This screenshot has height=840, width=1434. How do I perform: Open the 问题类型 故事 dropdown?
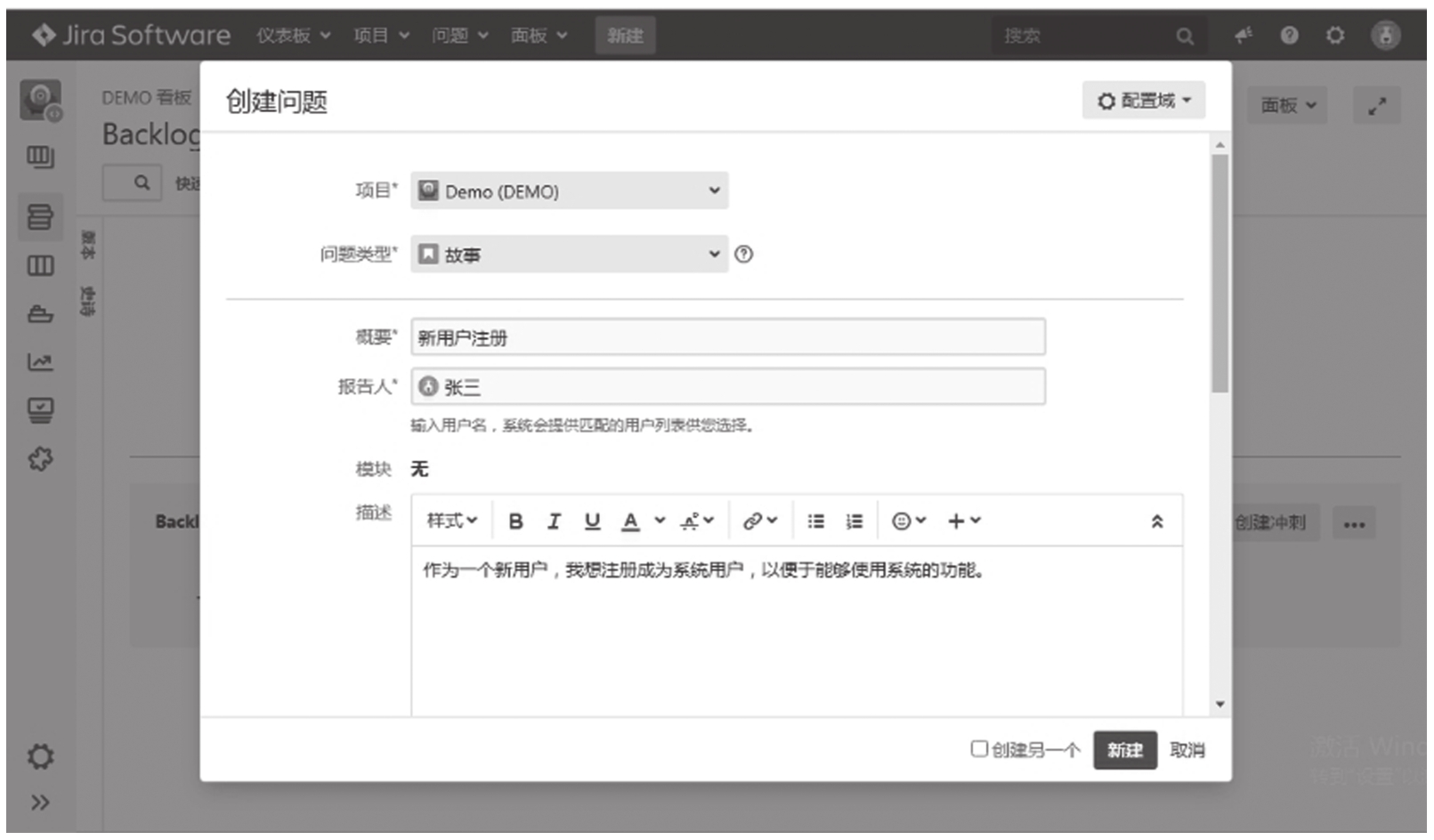click(x=570, y=254)
